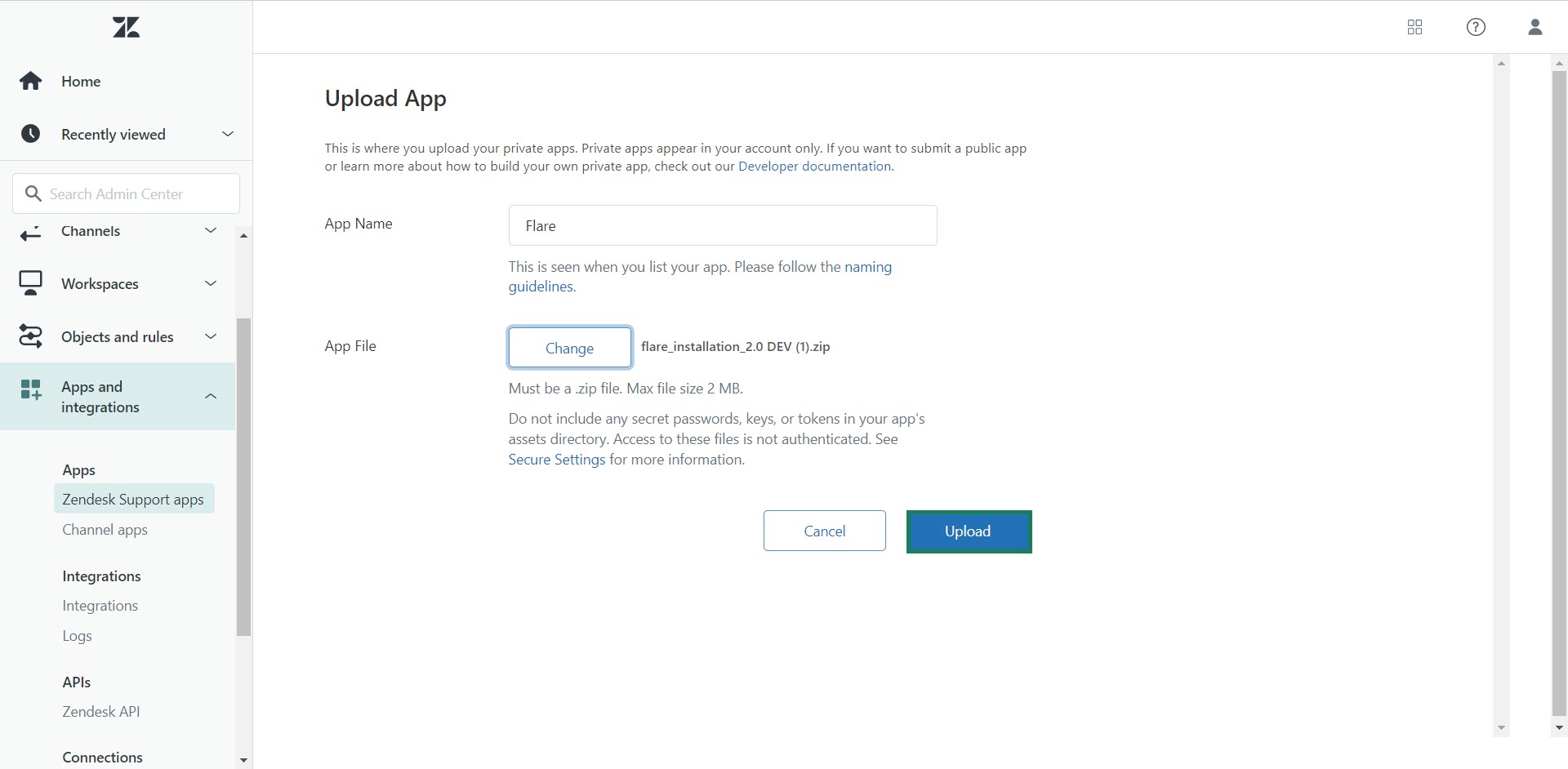The width and height of the screenshot is (1568, 769).
Task: Open the Logs sidebar item
Action: coord(77,636)
